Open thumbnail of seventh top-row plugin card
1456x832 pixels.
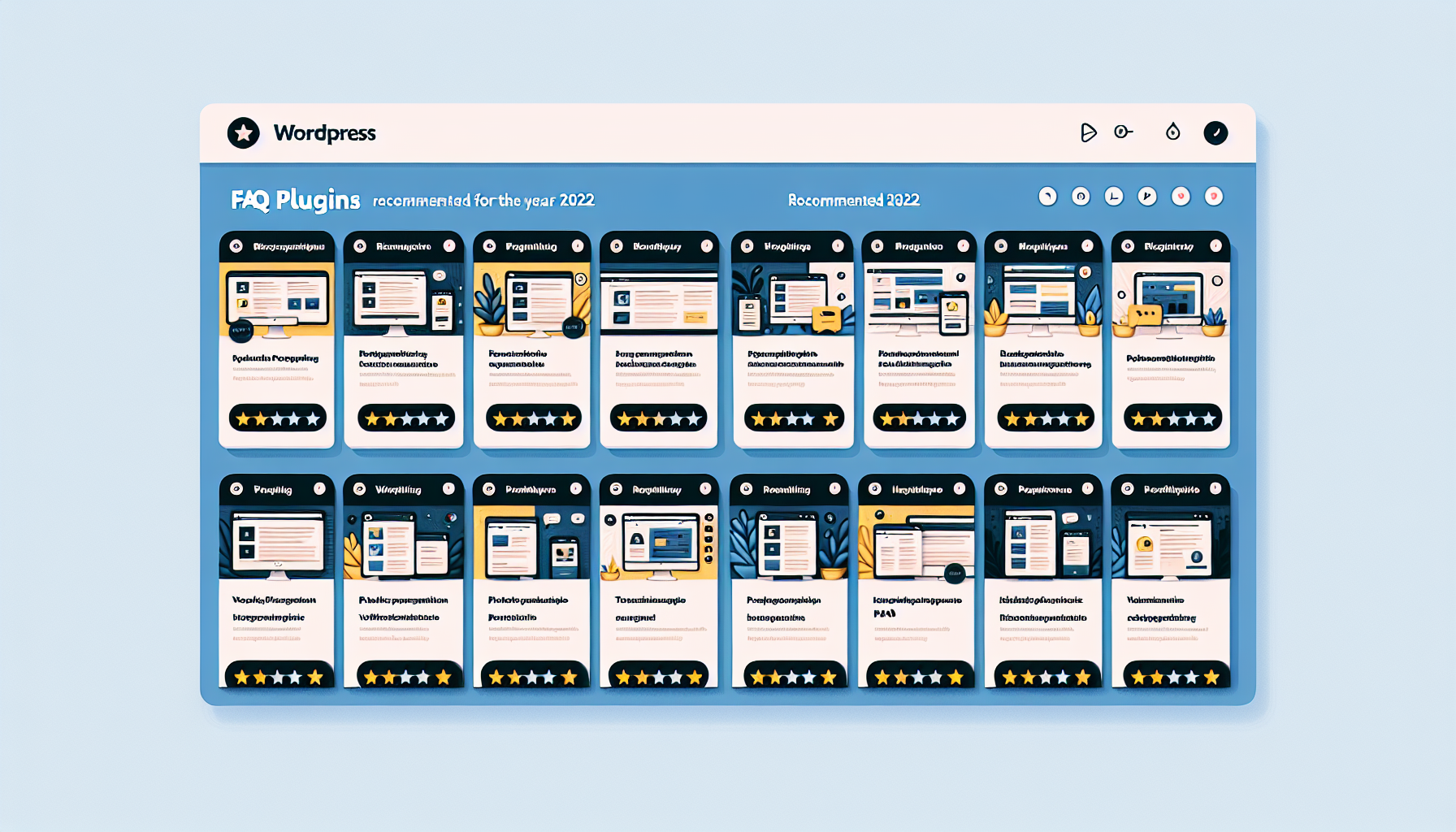1043,300
